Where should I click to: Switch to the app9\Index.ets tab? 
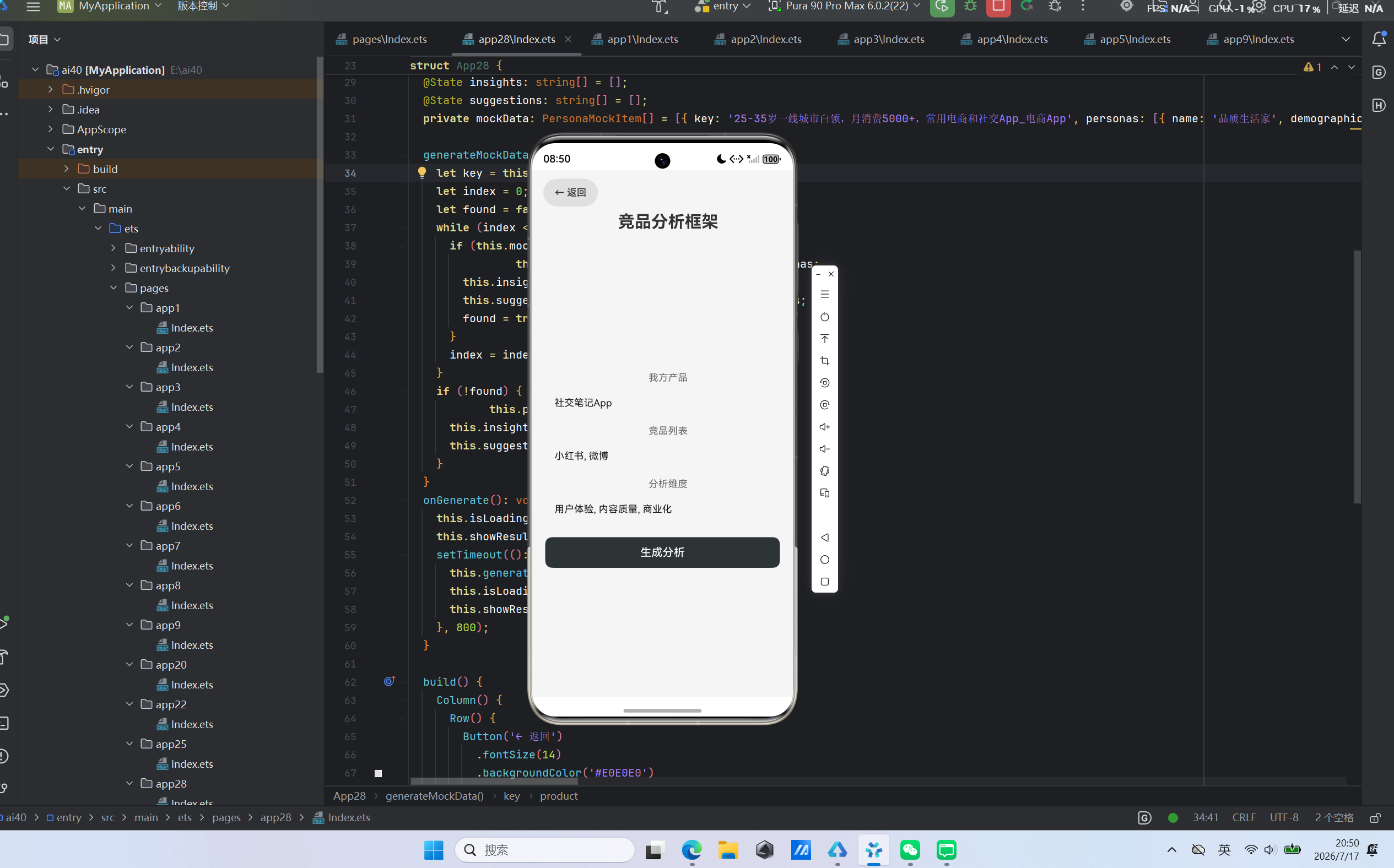coord(1251,39)
